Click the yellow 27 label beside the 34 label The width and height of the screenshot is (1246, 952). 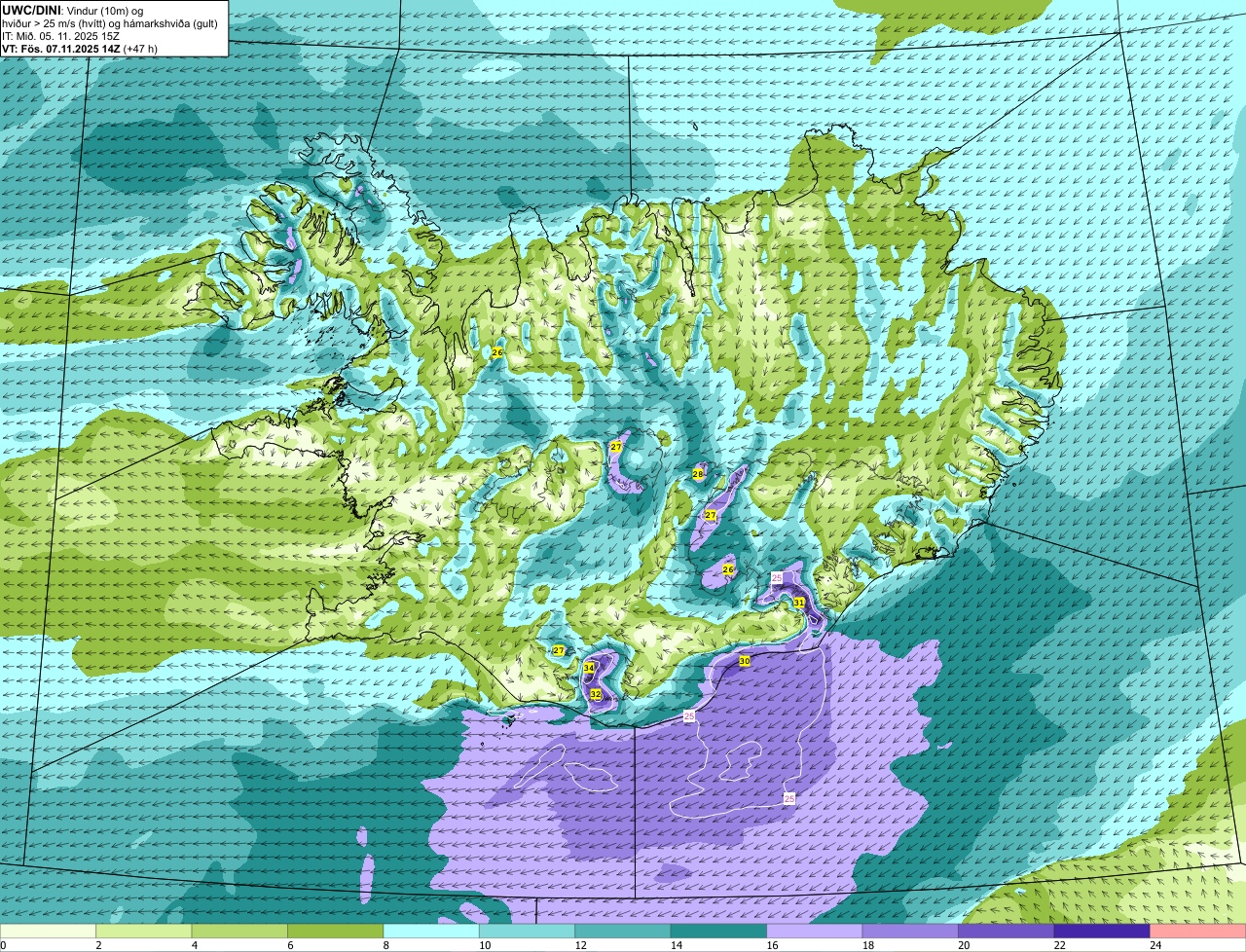pyautogui.click(x=559, y=650)
